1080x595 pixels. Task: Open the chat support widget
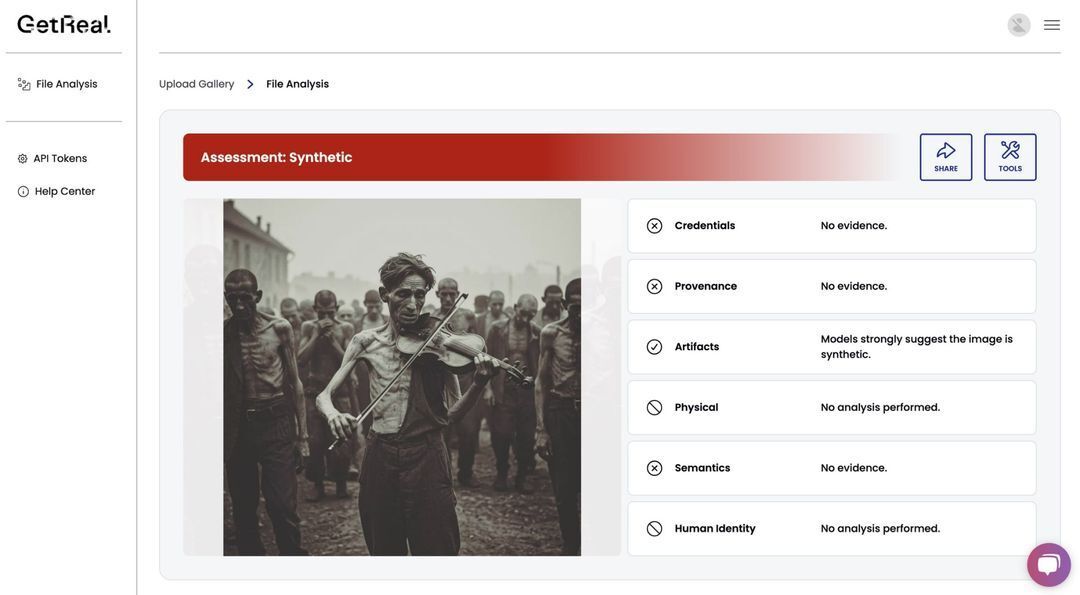(1048, 565)
